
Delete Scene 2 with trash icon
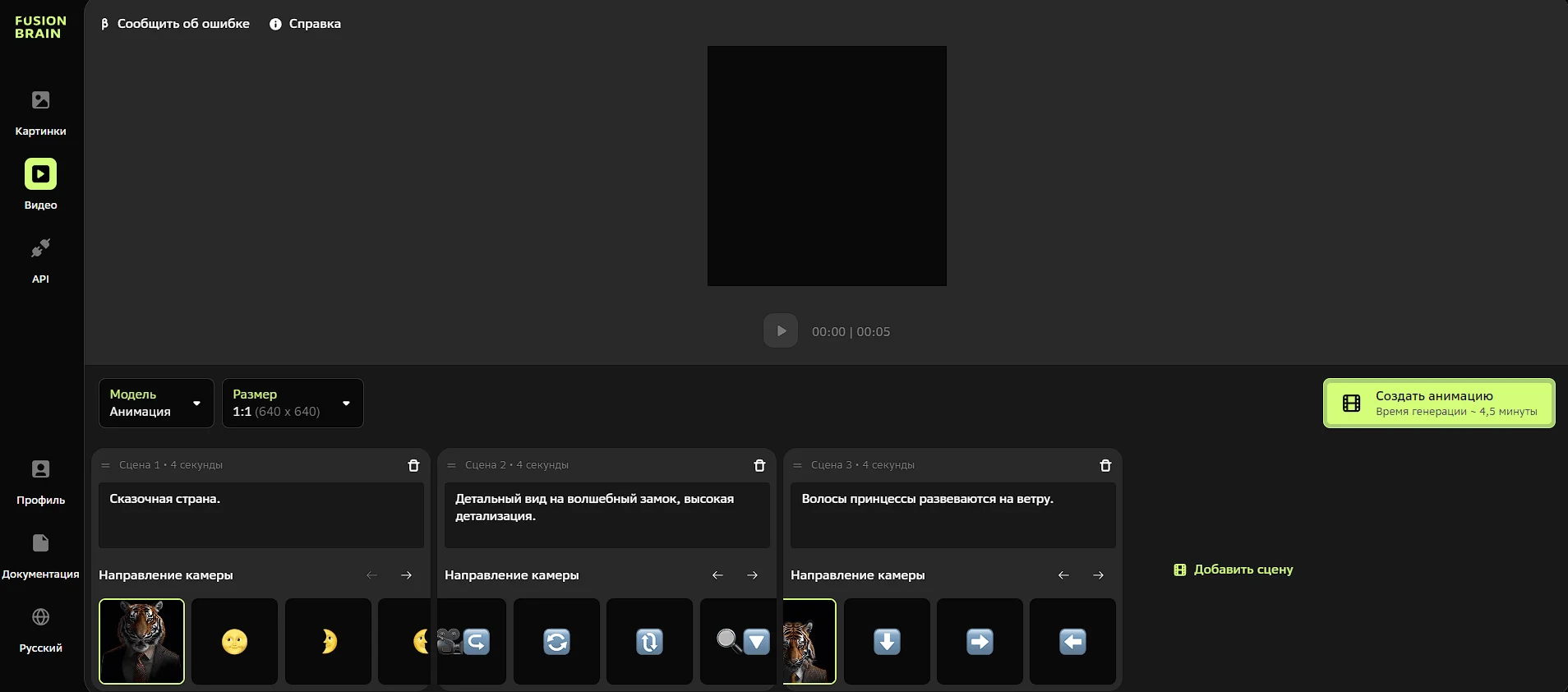[x=759, y=465]
